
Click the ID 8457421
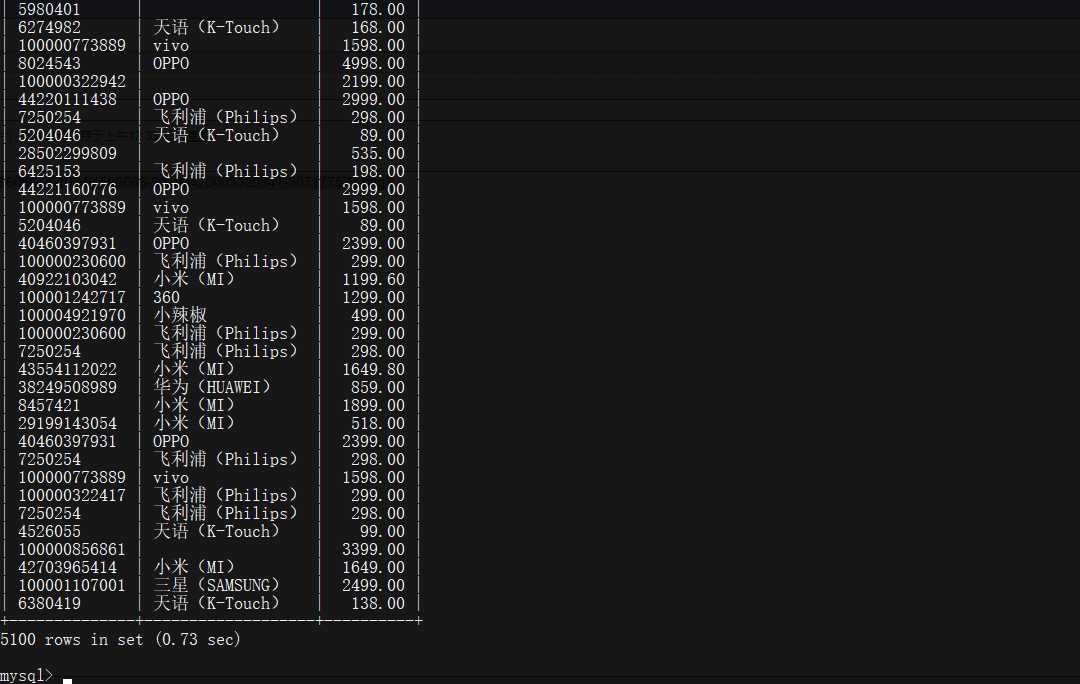(49, 406)
